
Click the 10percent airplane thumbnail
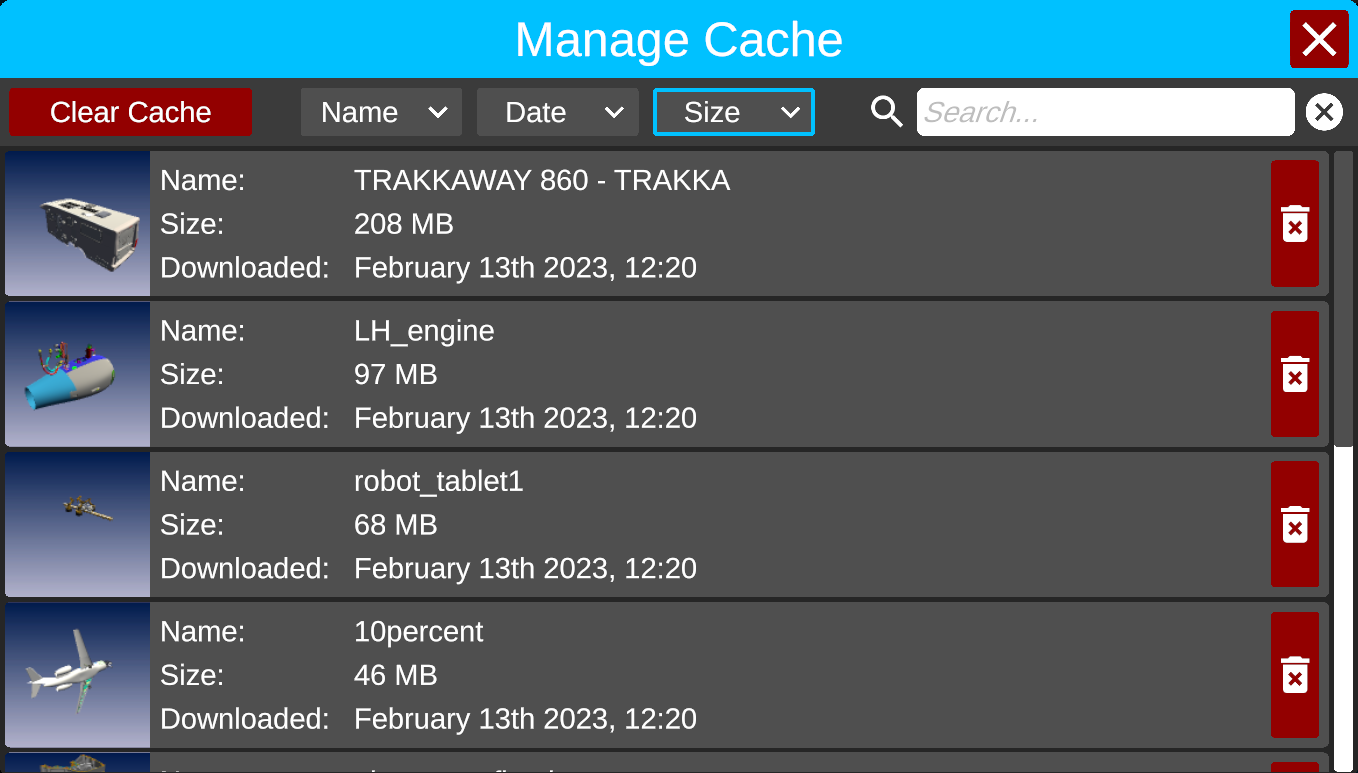point(78,675)
